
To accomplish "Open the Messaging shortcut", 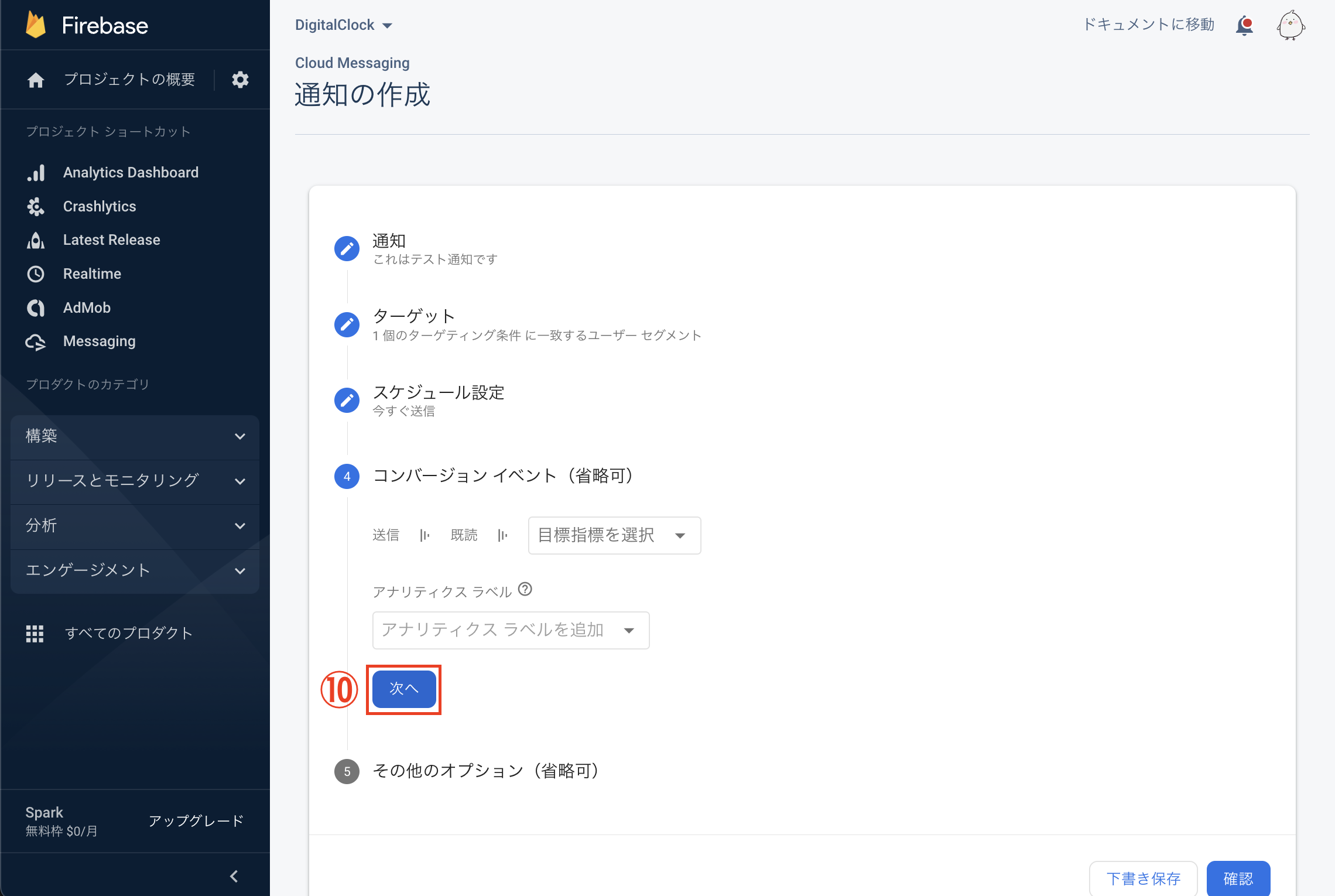I will [99, 341].
